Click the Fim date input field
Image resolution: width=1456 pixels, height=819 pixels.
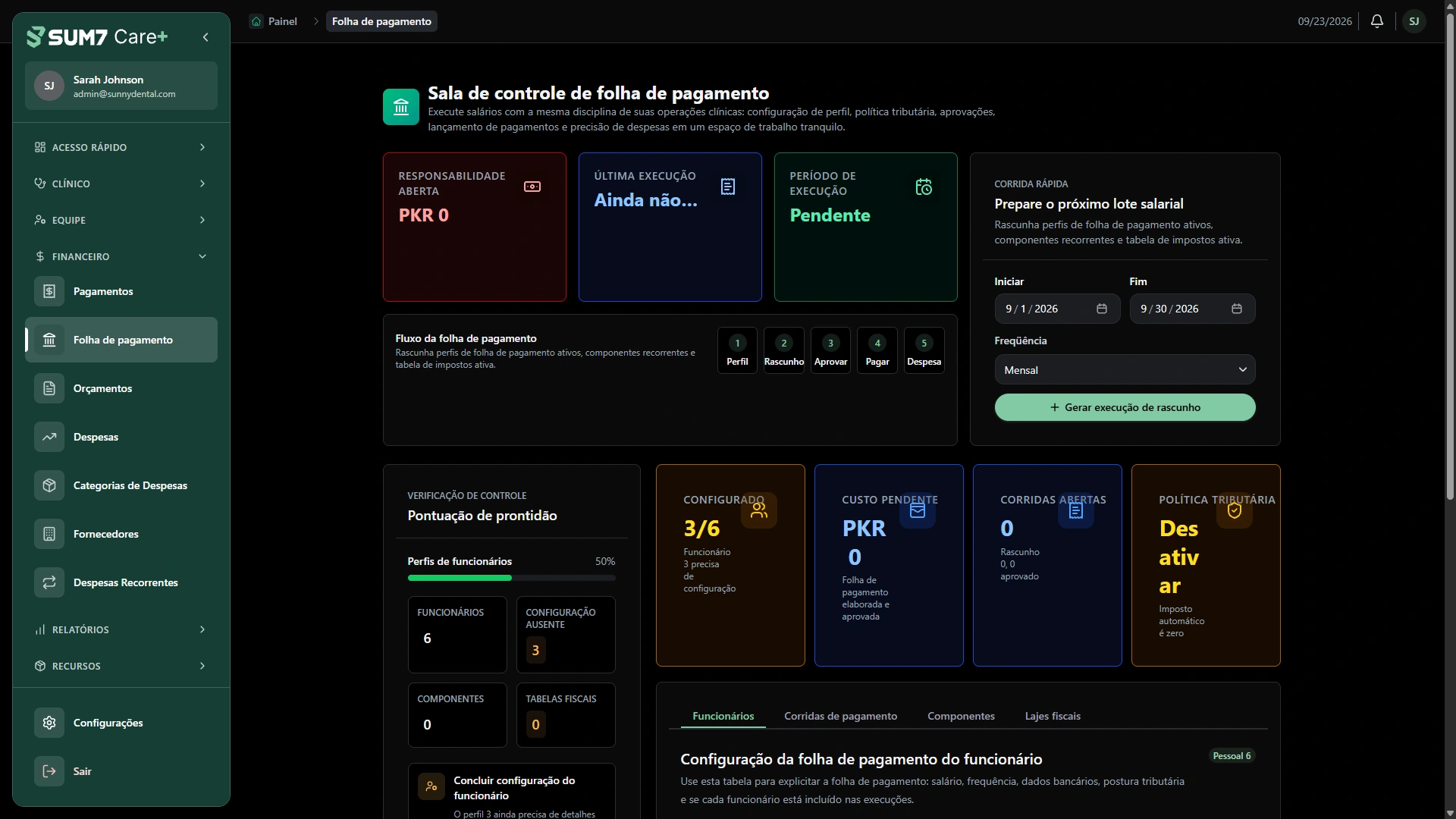point(1192,309)
